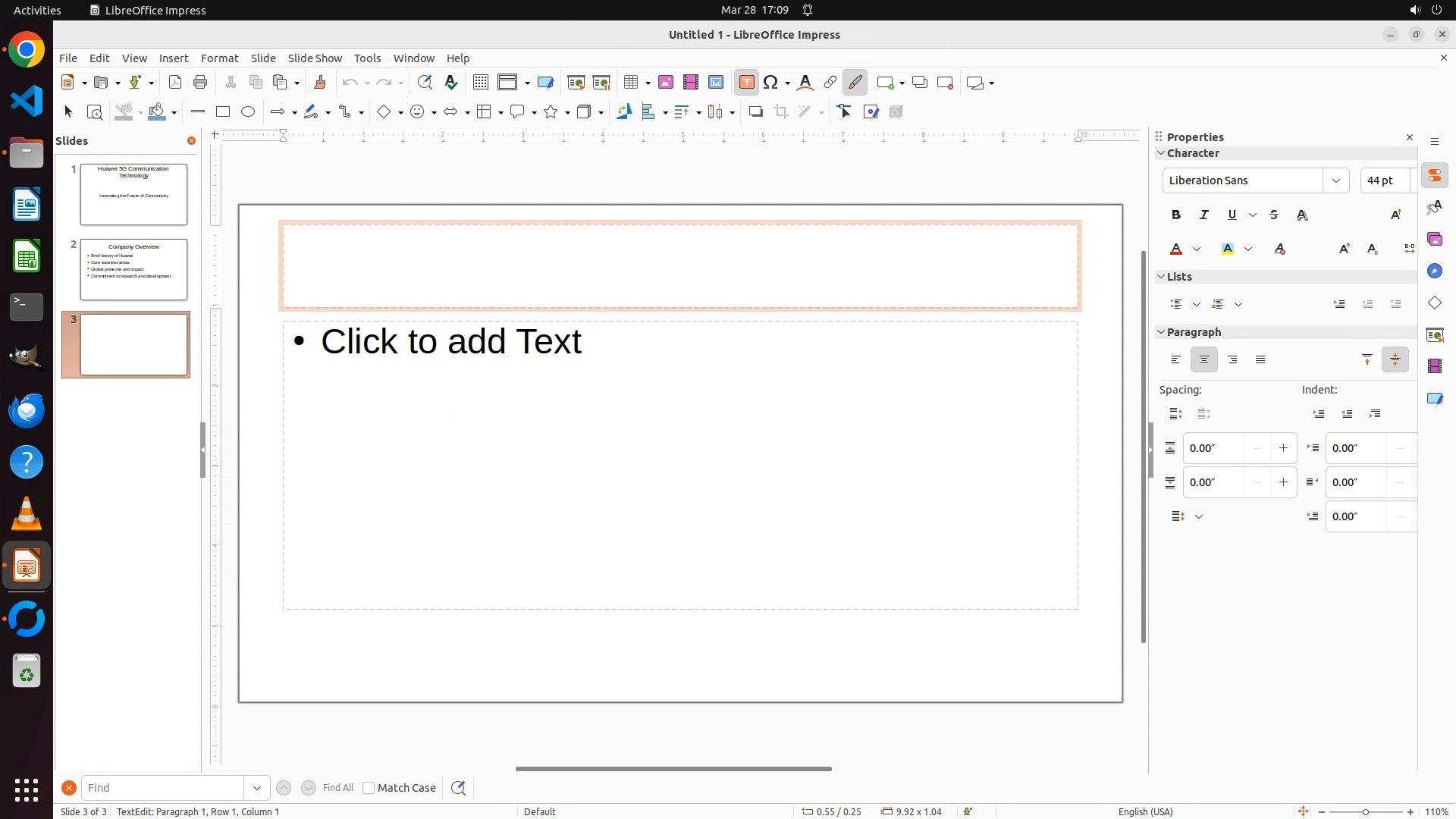Select the slide 2 thumbnail, Company Overview
The image size is (1456, 819).
133,269
